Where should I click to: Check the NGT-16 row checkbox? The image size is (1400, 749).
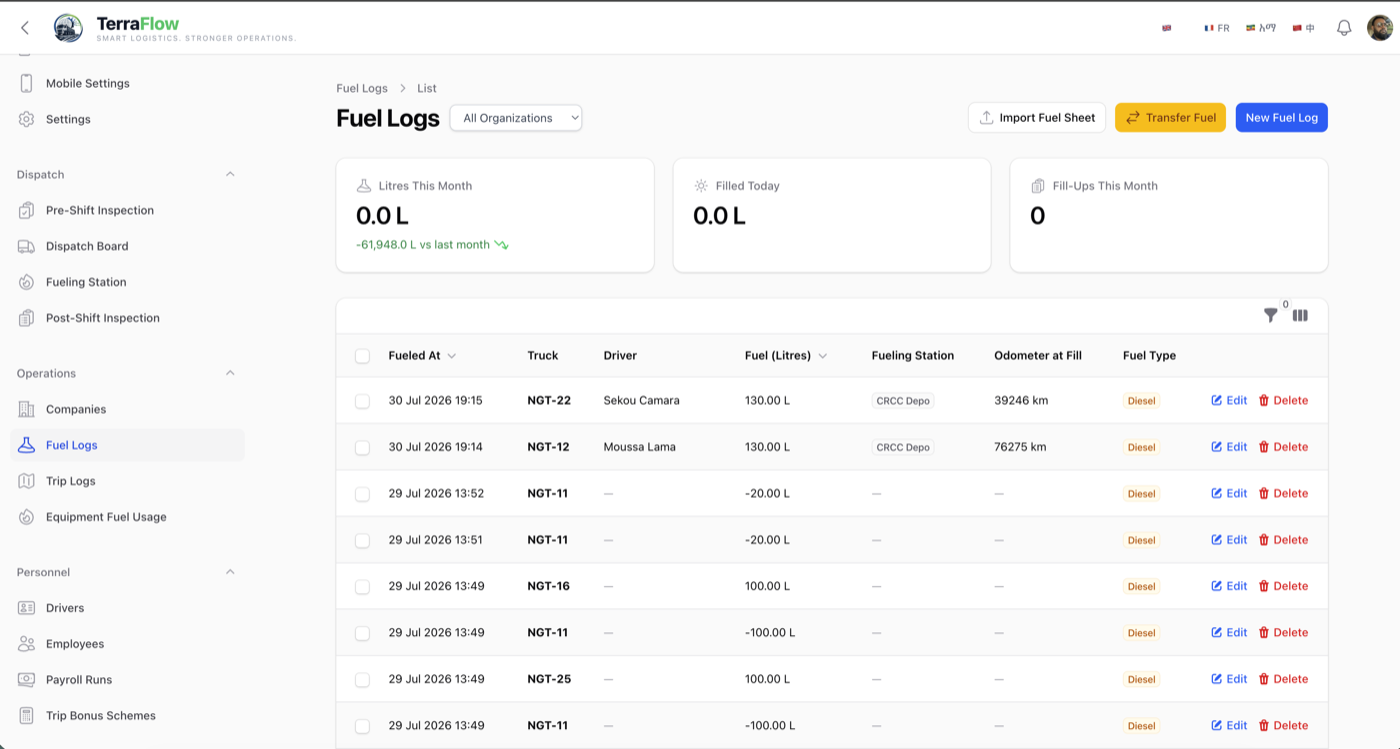pos(362,587)
